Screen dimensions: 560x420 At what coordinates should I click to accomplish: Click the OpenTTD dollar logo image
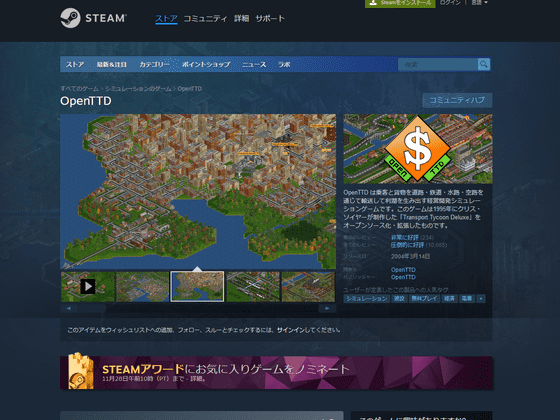point(418,149)
